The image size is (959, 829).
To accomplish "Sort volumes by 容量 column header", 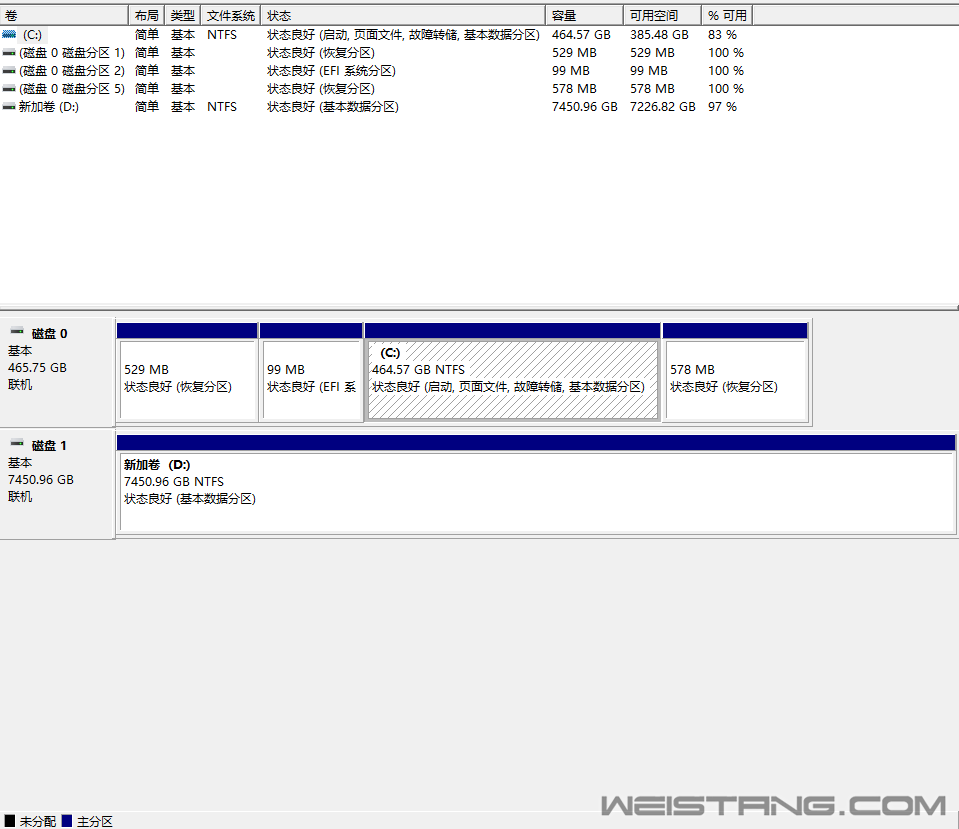I will (584, 15).
